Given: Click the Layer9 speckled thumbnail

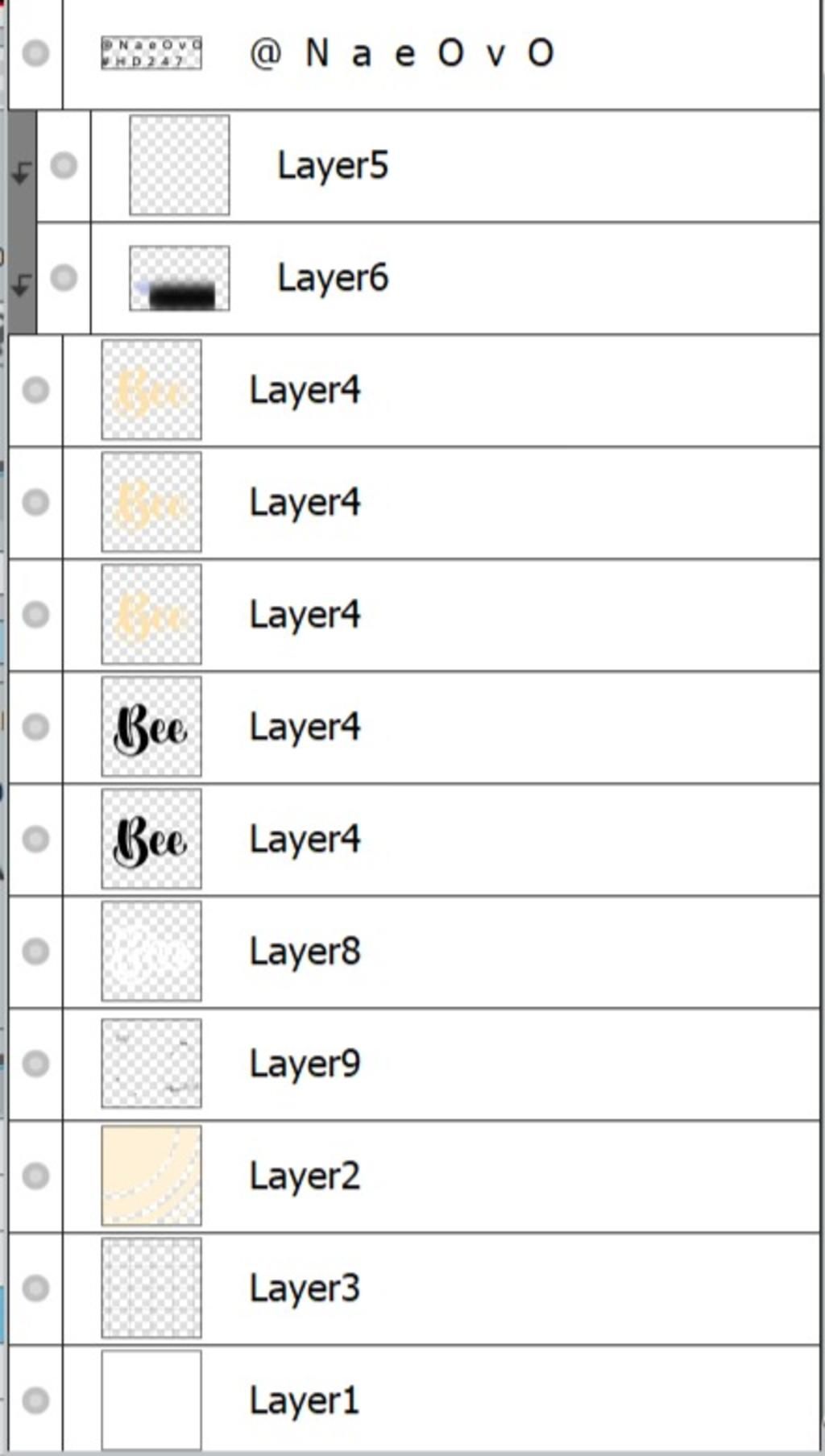Looking at the screenshot, I should (151, 1064).
